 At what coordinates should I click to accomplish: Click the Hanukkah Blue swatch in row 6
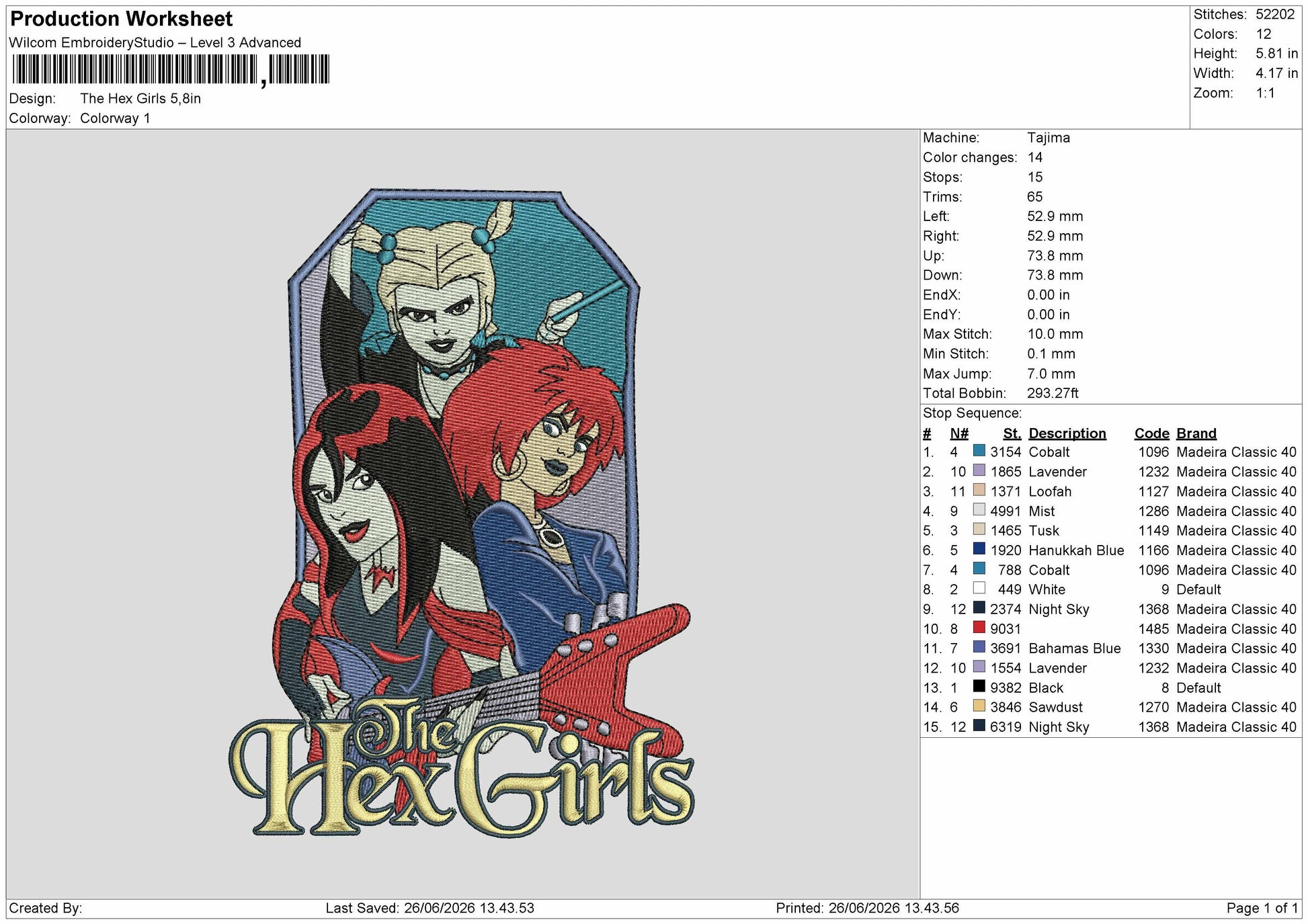click(979, 549)
